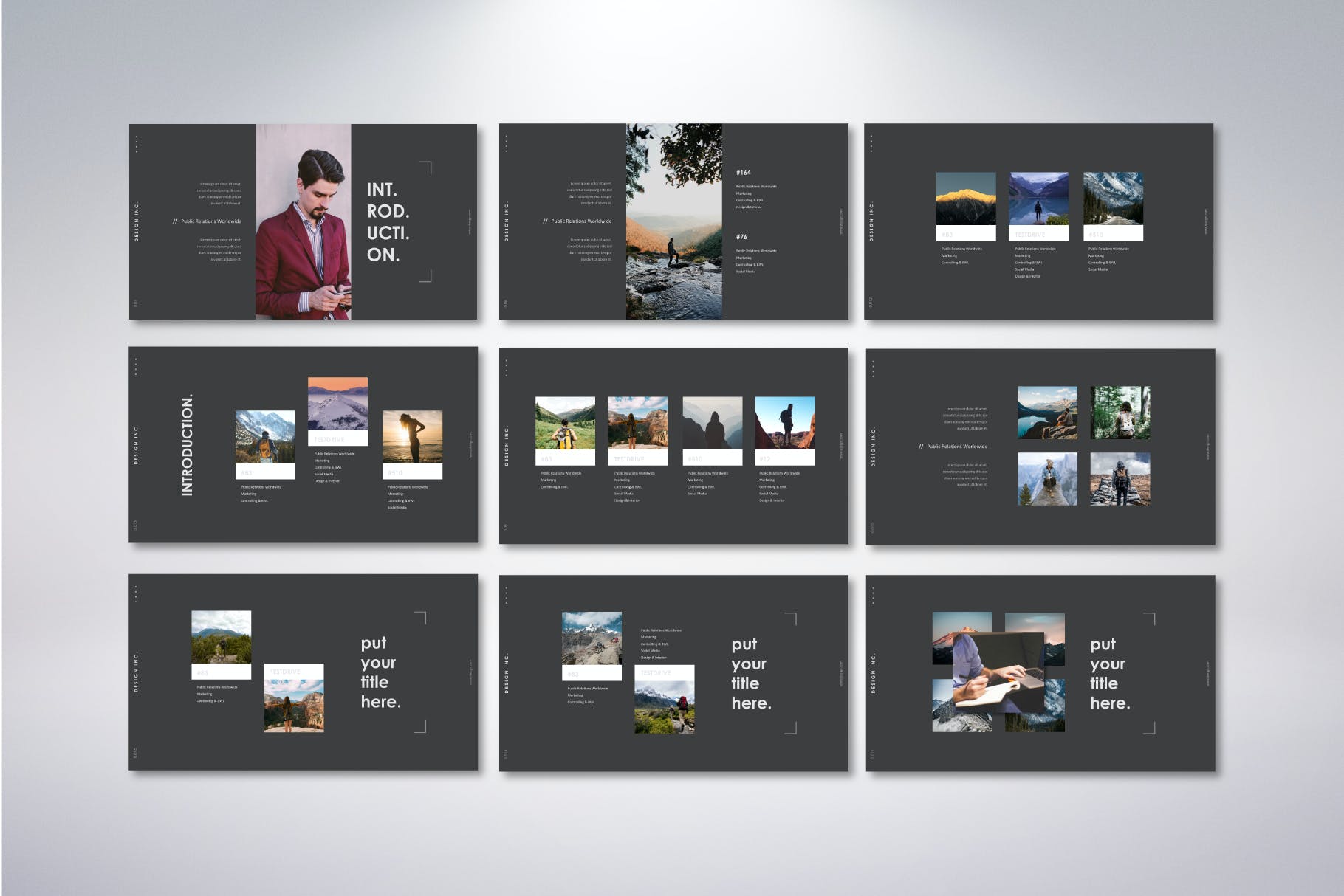Click the four-dot icon on the blazer slide

136,143
